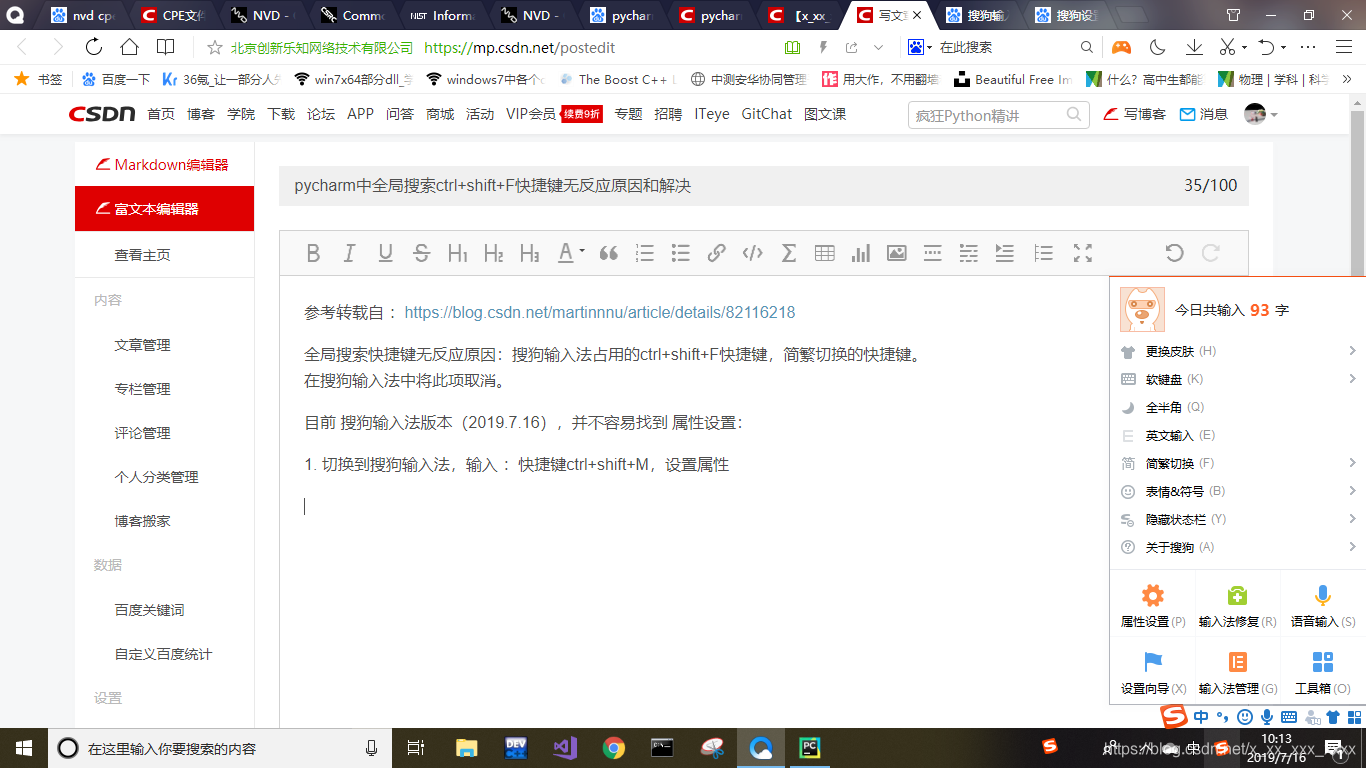
Task: Open 属性设置 in the Sogou panel
Action: click(x=1151, y=604)
